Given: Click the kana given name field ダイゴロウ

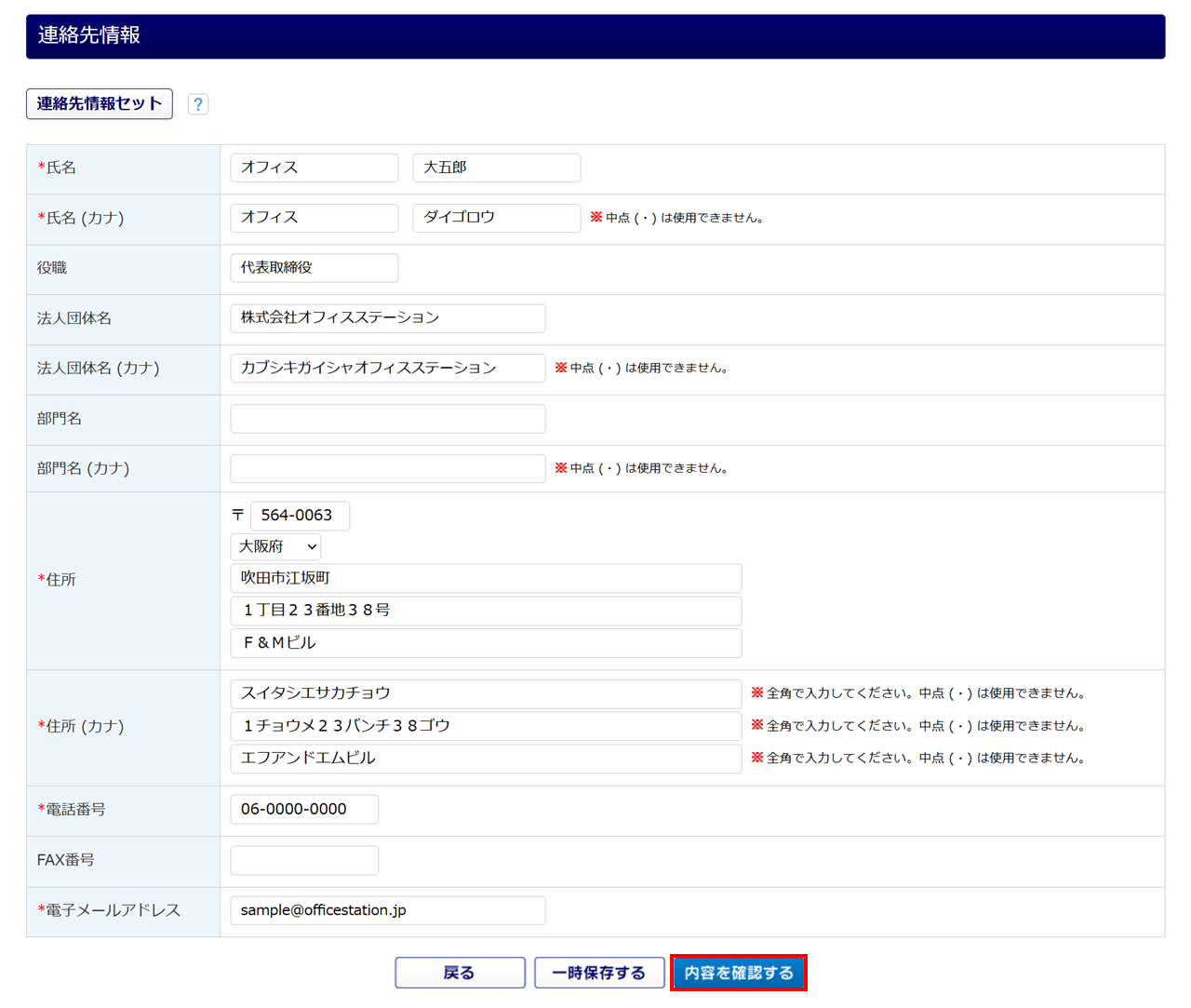Looking at the screenshot, I should coord(496,218).
